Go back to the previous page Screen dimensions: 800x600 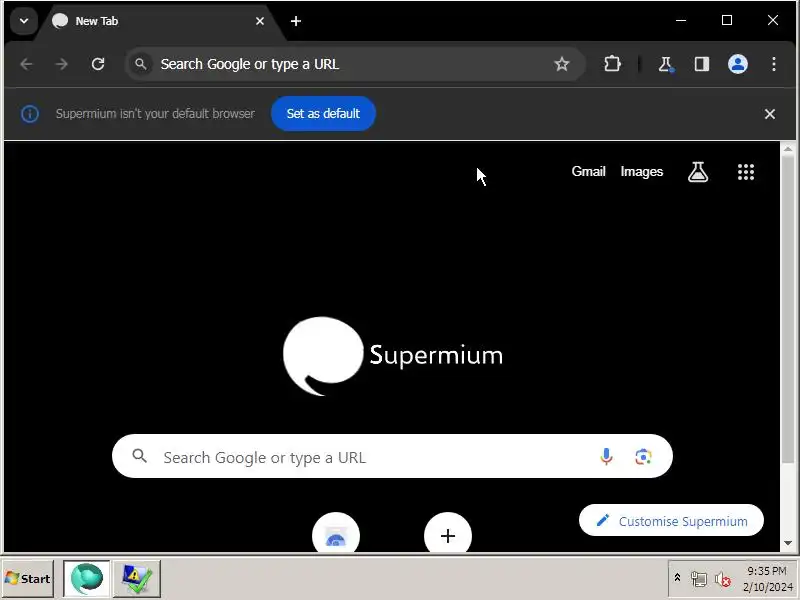tap(26, 64)
